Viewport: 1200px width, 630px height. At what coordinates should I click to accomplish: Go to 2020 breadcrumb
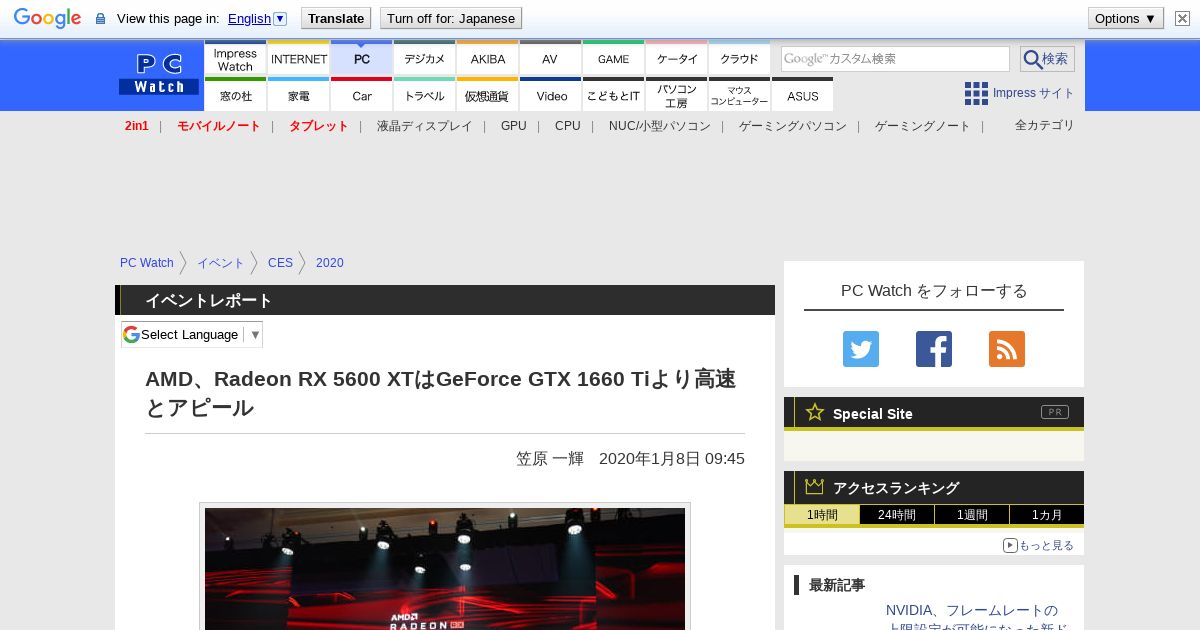click(x=329, y=263)
